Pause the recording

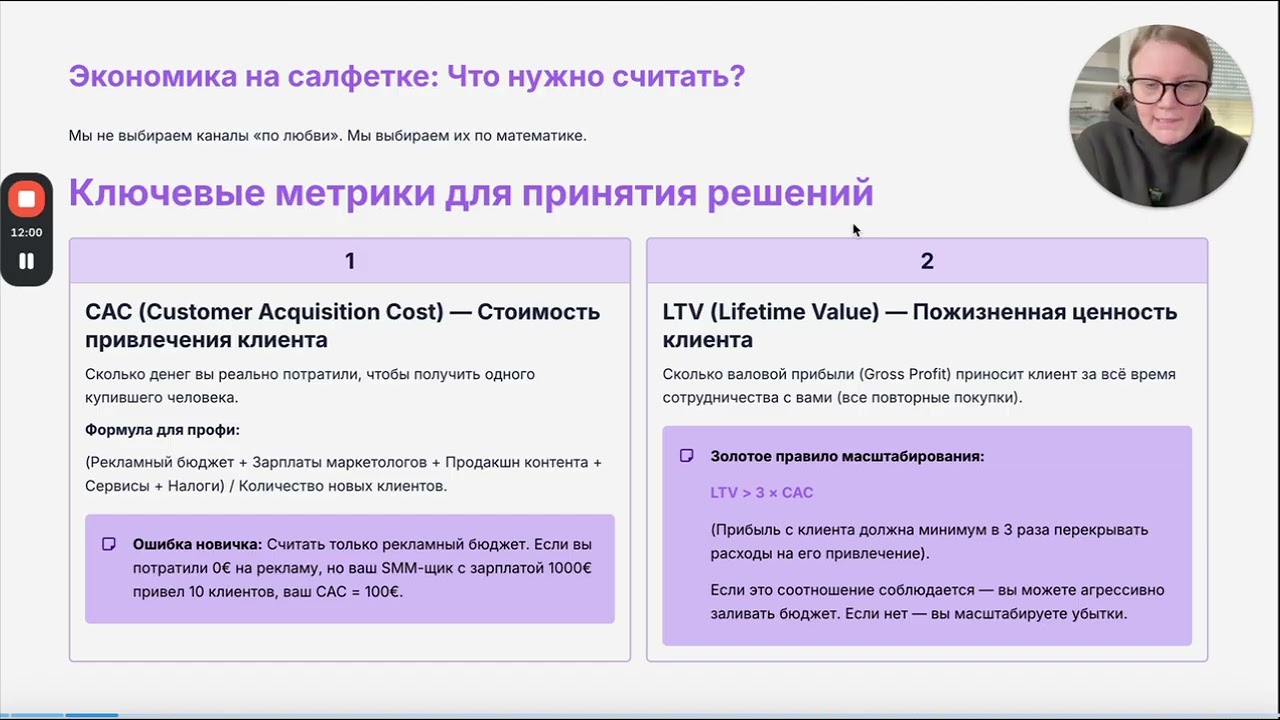pos(26,261)
